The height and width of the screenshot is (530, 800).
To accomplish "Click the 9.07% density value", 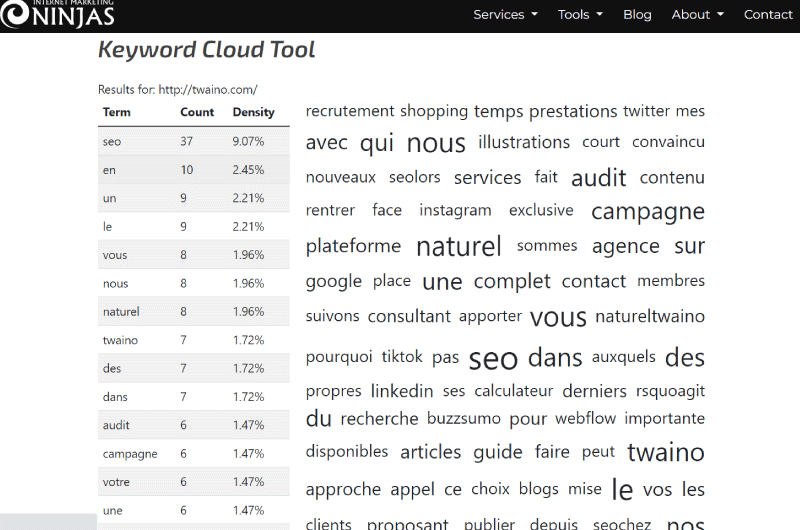I will pos(248,141).
